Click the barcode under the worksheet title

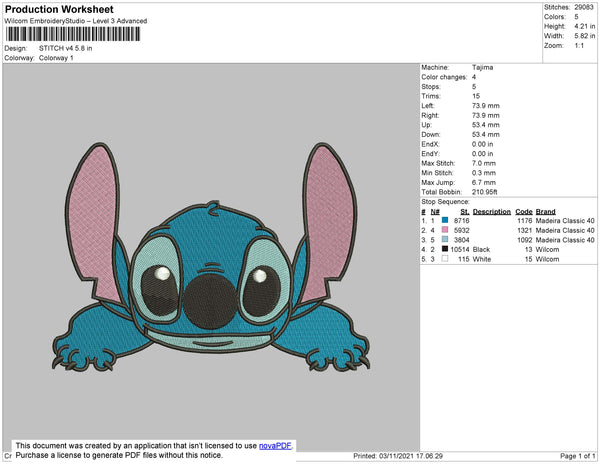point(71,34)
